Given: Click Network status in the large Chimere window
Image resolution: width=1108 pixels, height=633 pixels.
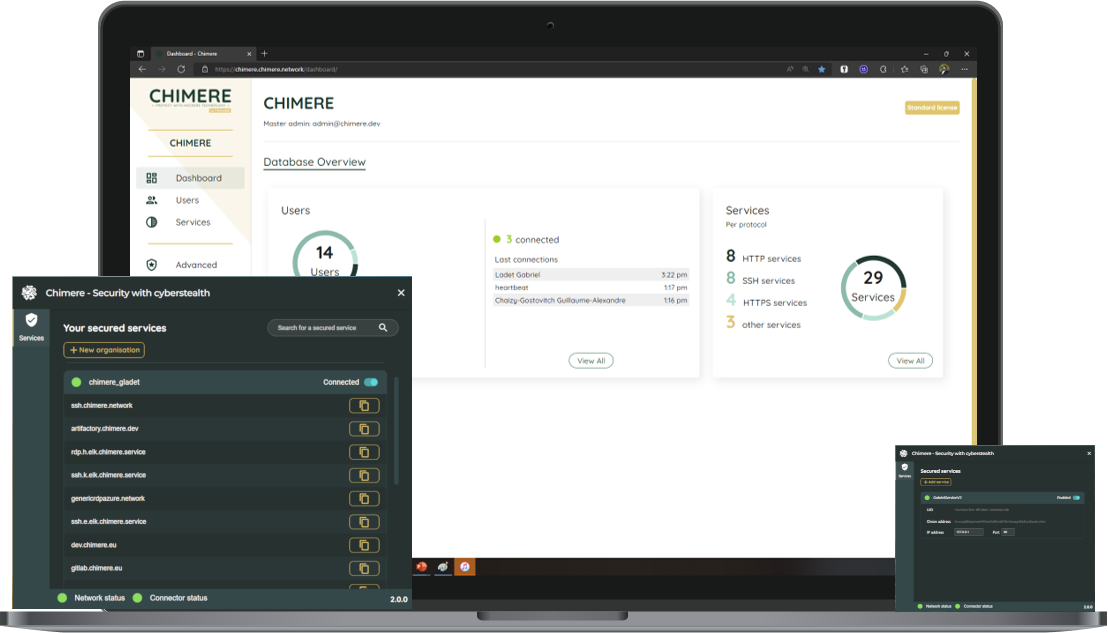Looking at the screenshot, I should (x=99, y=598).
